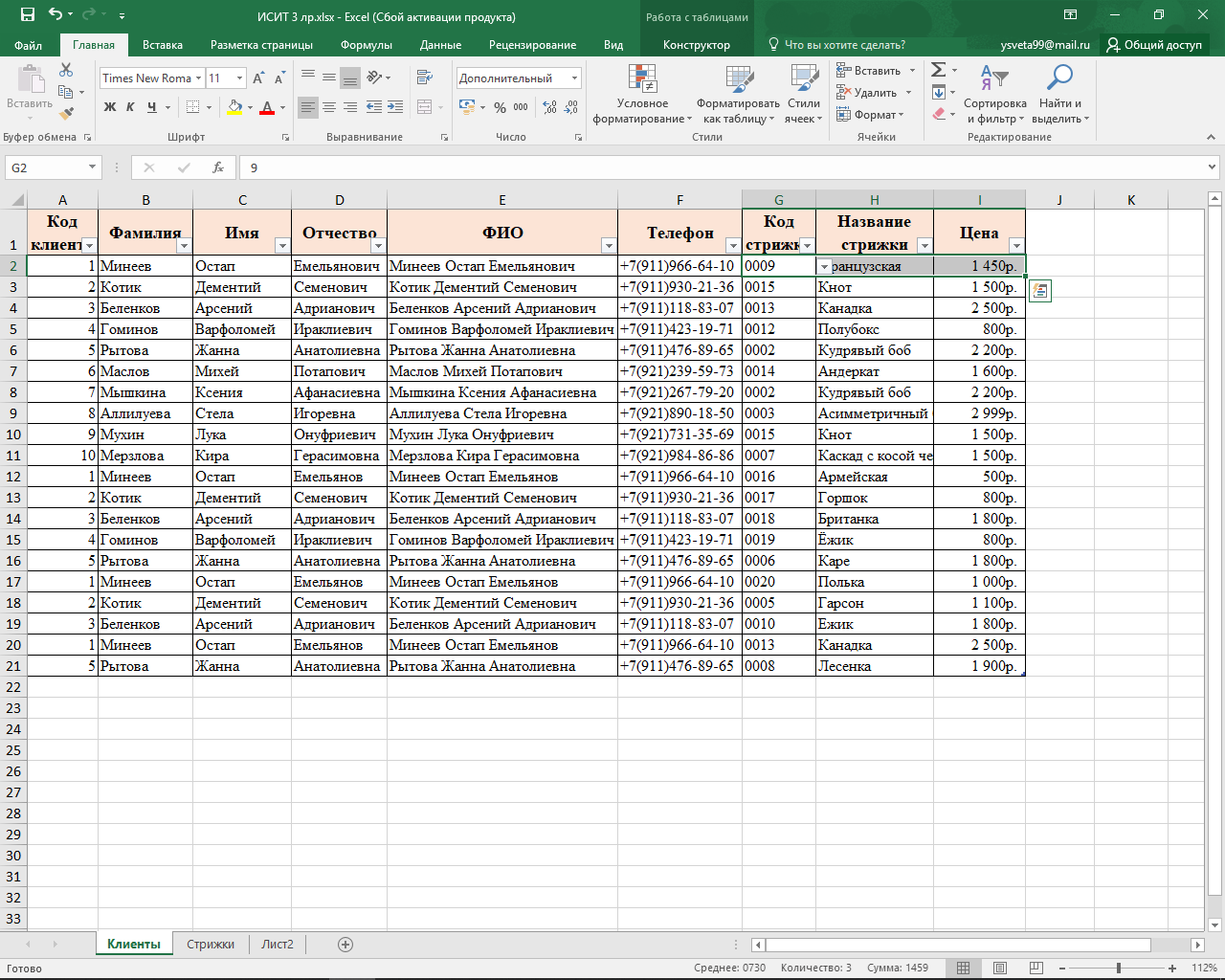Switch to the Стрижки sheet tab
The image size is (1225, 980).
coord(211,945)
